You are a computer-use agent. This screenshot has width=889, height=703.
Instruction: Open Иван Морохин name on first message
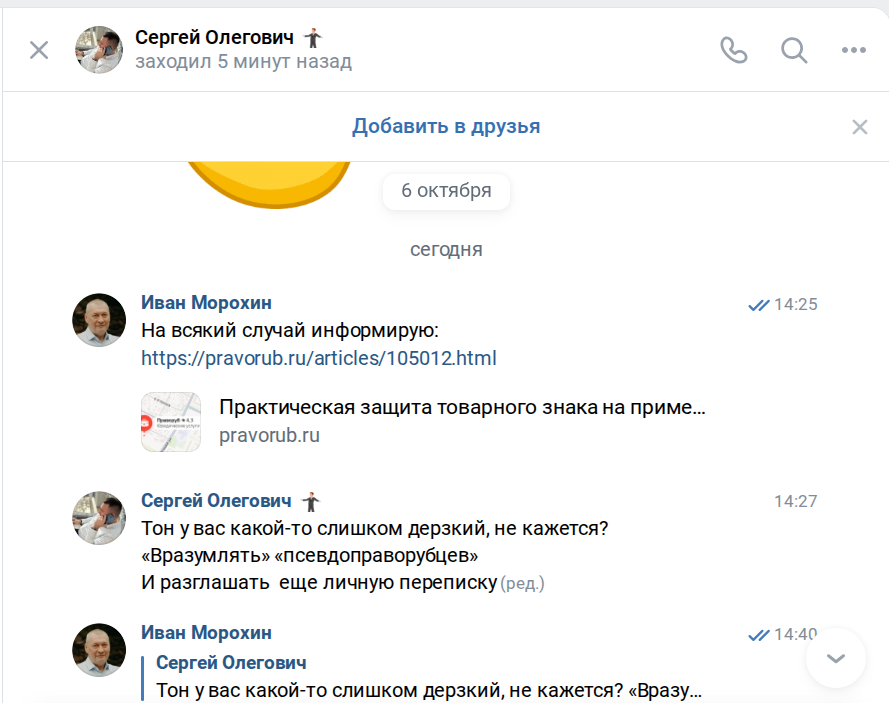[x=206, y=303]
